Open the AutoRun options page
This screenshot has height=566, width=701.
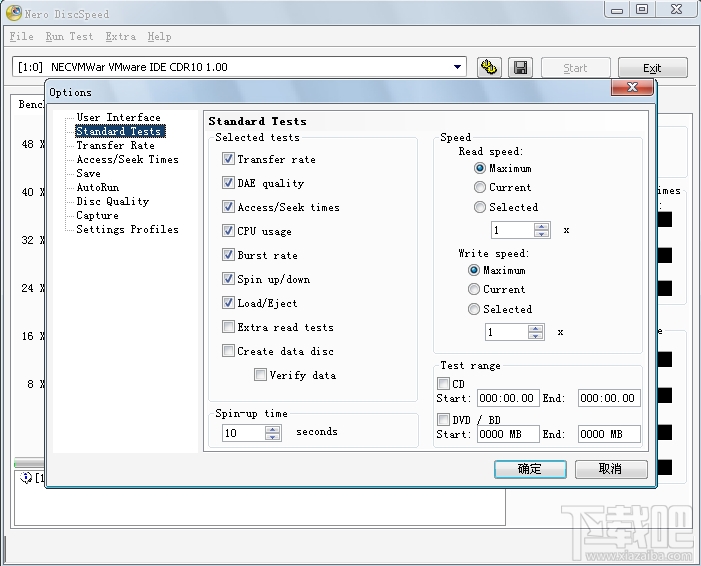tap(97, 187)
